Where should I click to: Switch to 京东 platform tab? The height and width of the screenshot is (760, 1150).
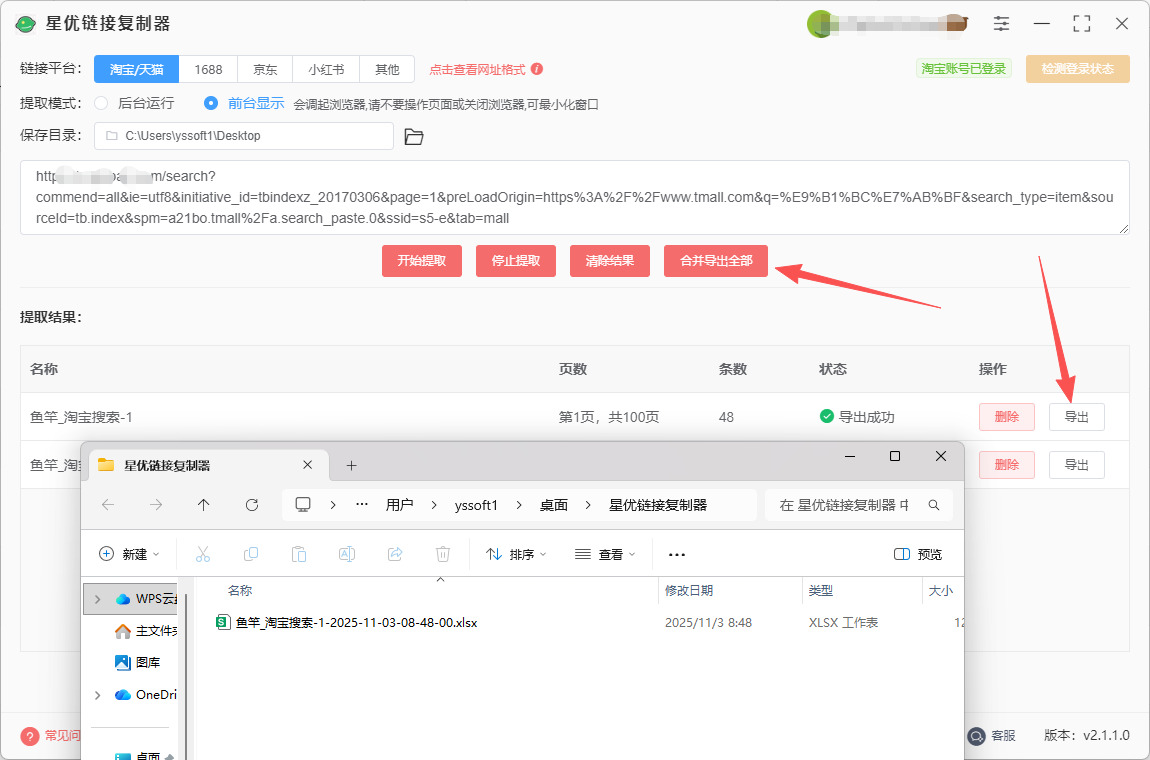coord(265,69)
